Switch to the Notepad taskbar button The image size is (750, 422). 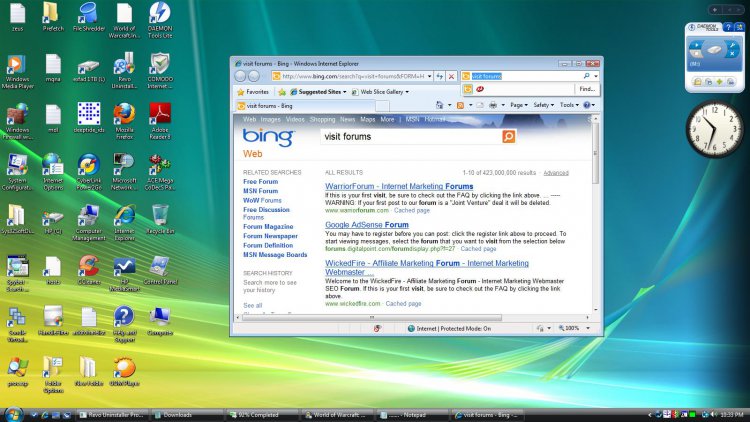[412, 415]
